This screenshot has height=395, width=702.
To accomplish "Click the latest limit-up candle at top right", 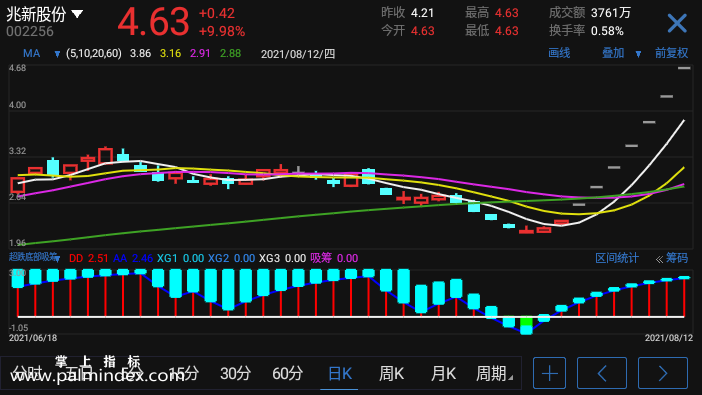I will tap(684, 68).
